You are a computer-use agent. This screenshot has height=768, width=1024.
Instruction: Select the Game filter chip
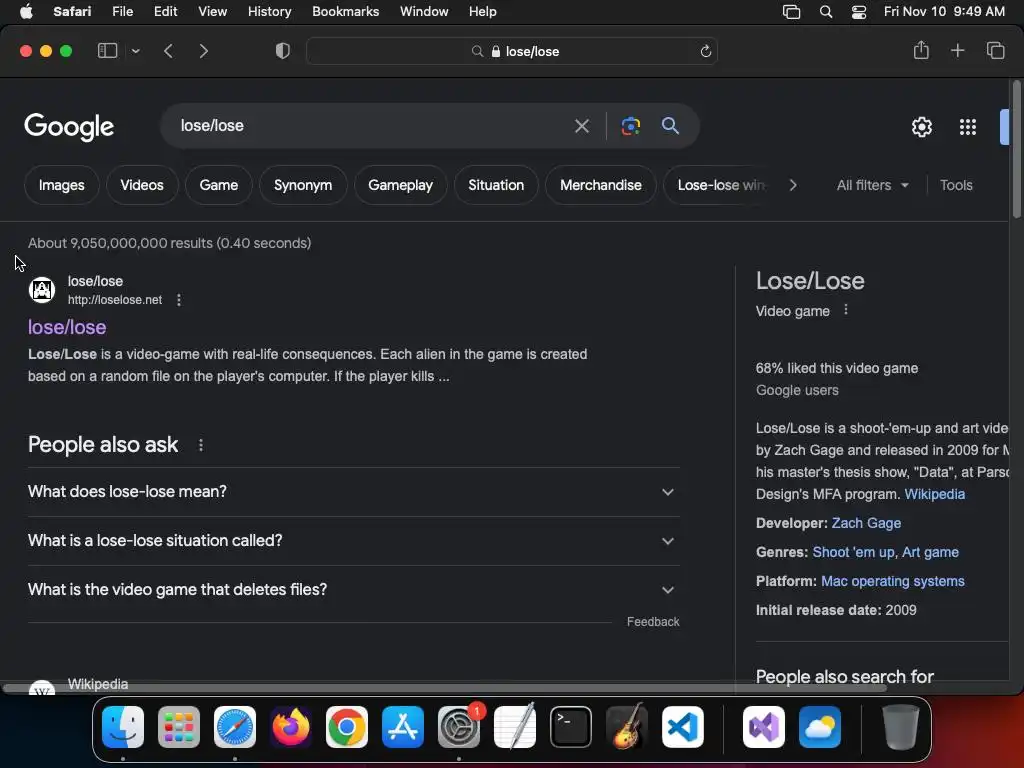(219, 185)
